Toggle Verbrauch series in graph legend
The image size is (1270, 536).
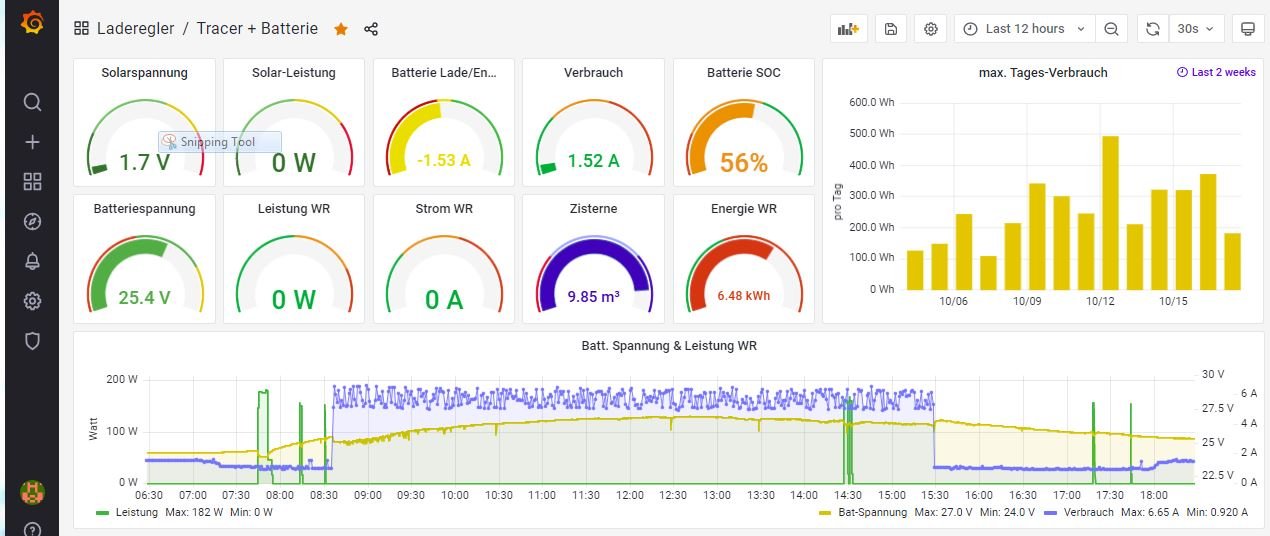click(1081, 513)
